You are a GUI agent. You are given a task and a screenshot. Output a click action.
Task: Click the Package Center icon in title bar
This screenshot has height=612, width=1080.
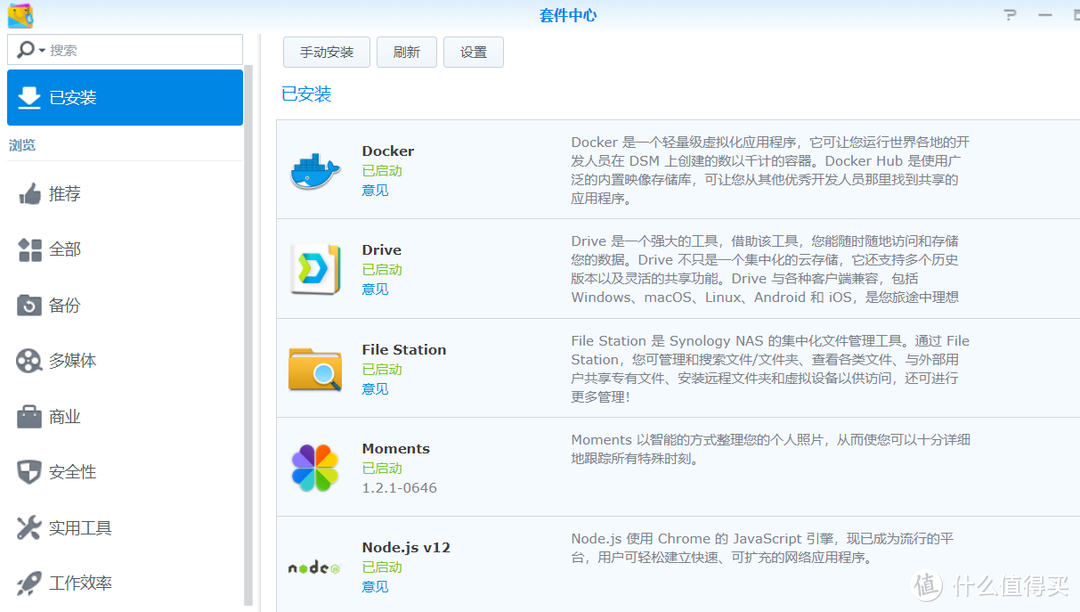(20, 15)
